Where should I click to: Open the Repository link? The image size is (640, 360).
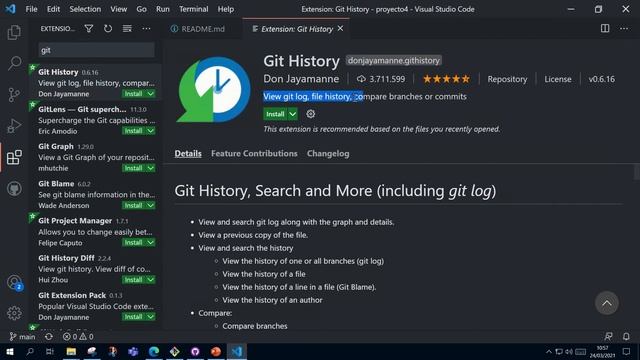[x=507, y=79]
